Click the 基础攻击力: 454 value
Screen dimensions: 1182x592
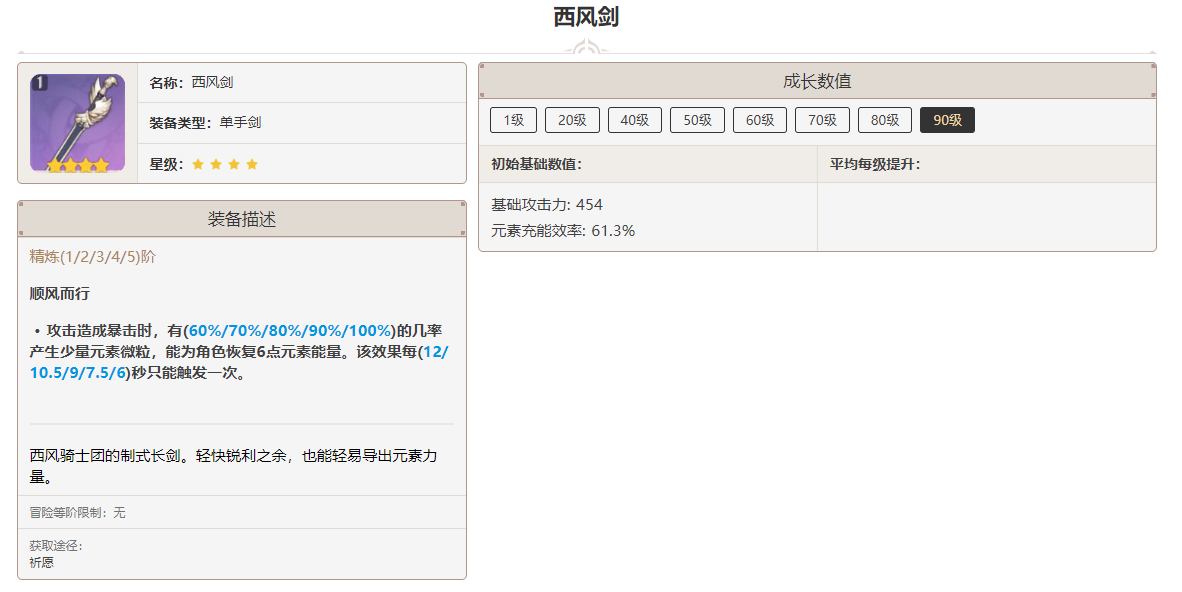(547, 204)
